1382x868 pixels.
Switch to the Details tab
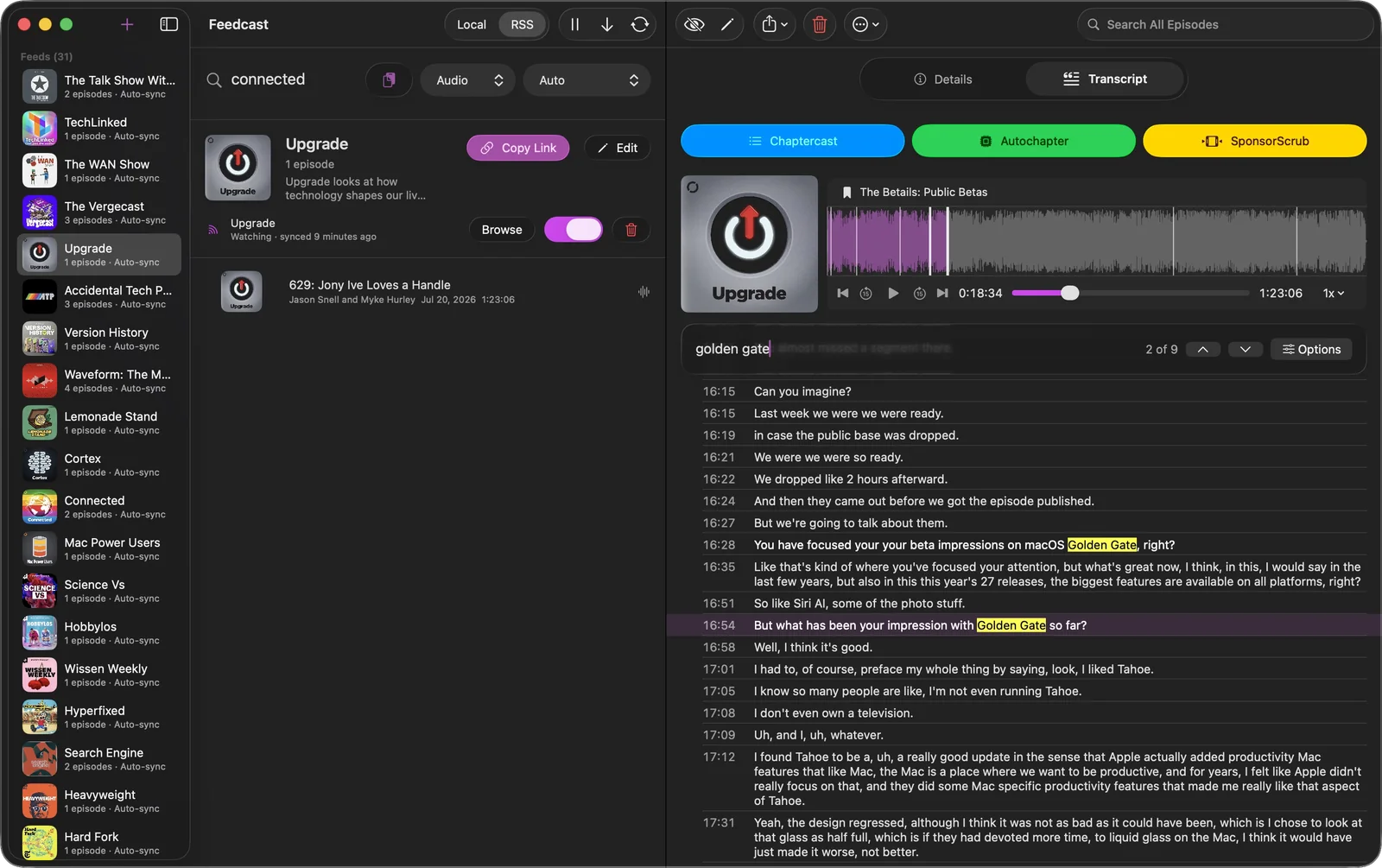942,79
